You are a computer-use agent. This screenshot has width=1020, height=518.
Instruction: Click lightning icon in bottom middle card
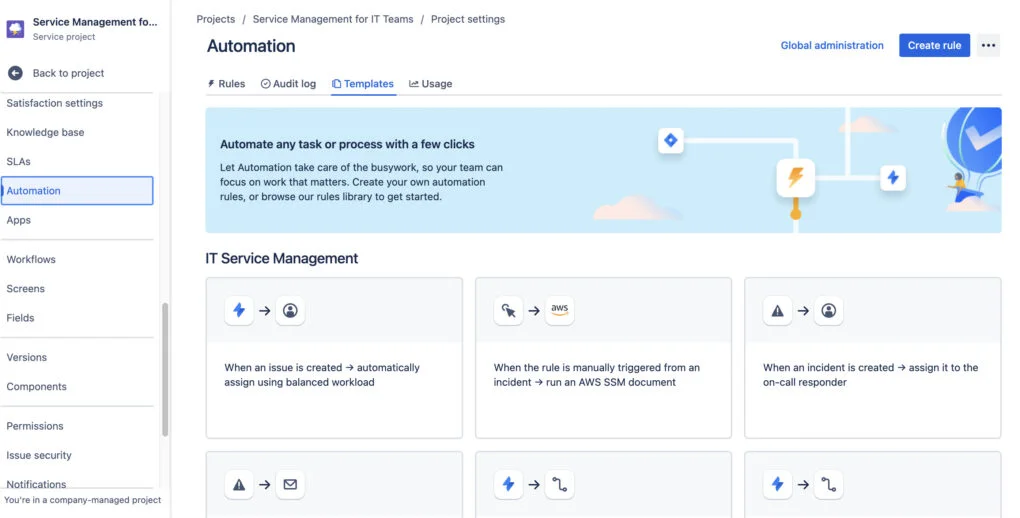click(x=509, y=484)
